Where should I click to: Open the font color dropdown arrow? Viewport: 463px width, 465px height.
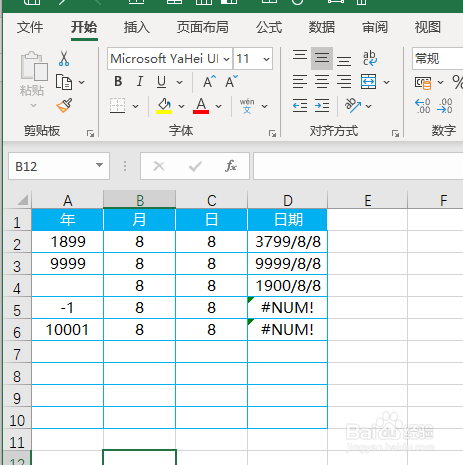click(218, 106)
